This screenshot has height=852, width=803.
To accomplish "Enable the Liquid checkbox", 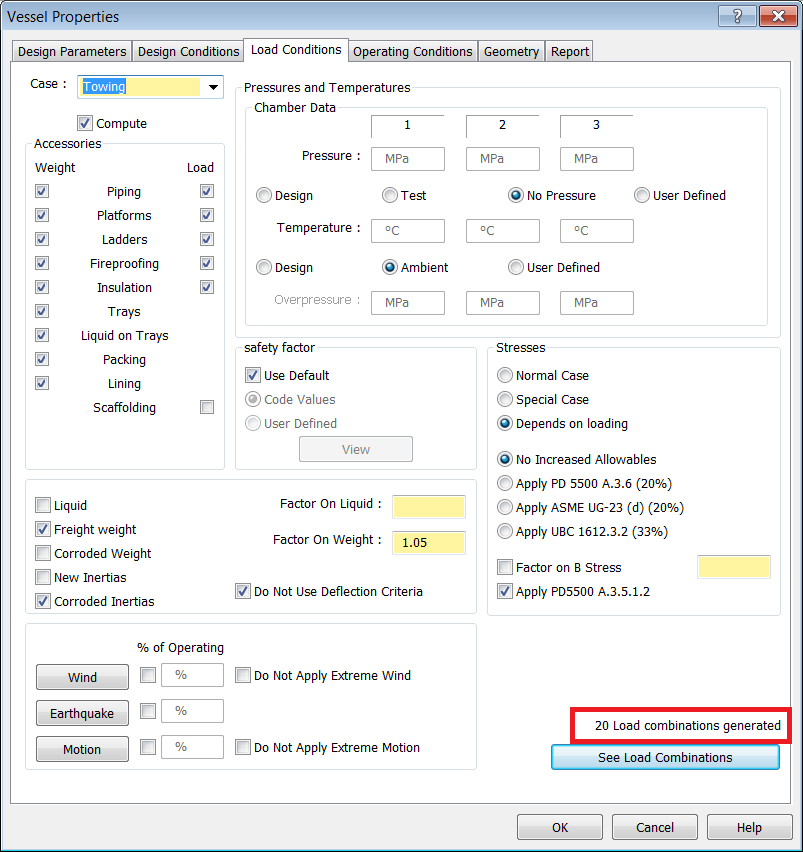I will click(43, 505).
